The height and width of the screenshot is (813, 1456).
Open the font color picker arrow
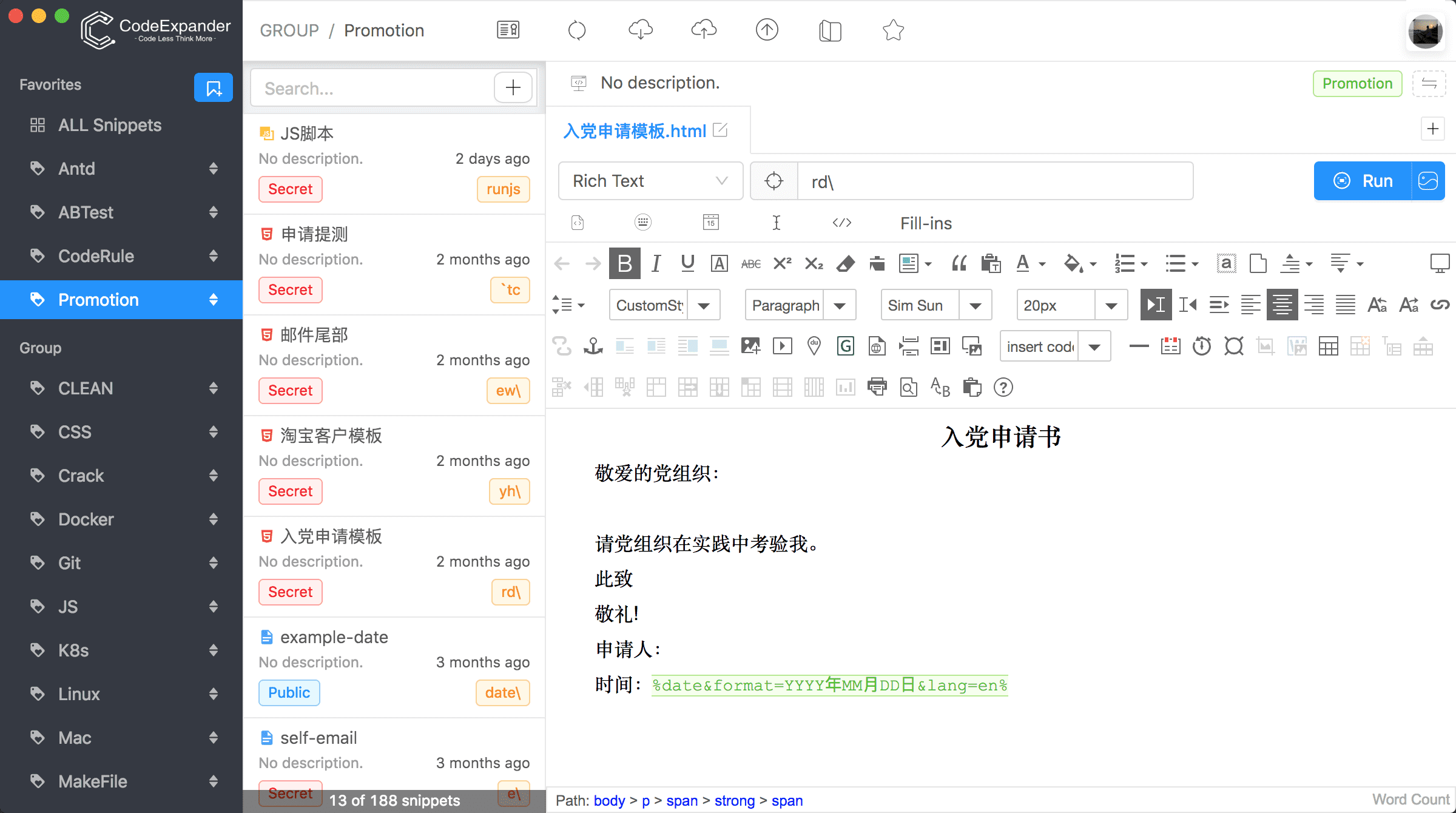click(1042, 264)
